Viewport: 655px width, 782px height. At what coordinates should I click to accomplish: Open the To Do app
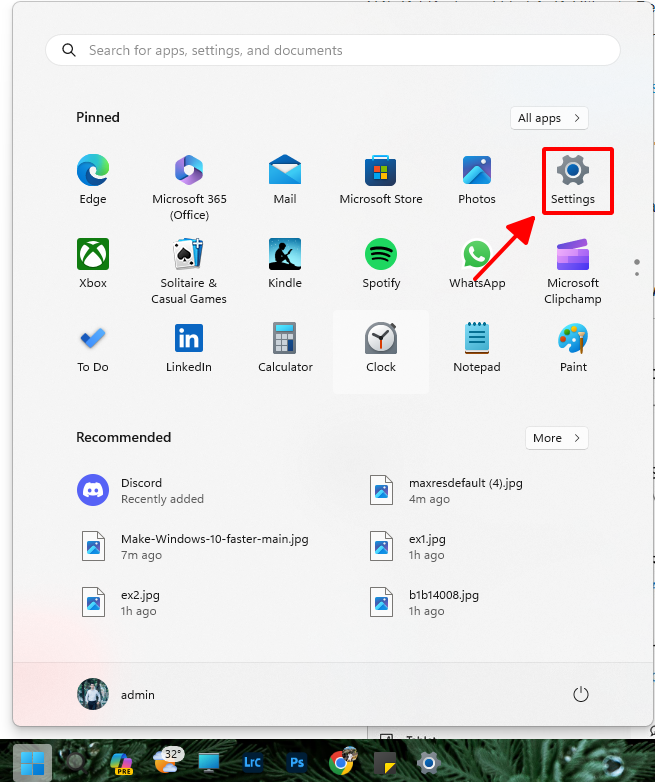[x=93, y=348]
